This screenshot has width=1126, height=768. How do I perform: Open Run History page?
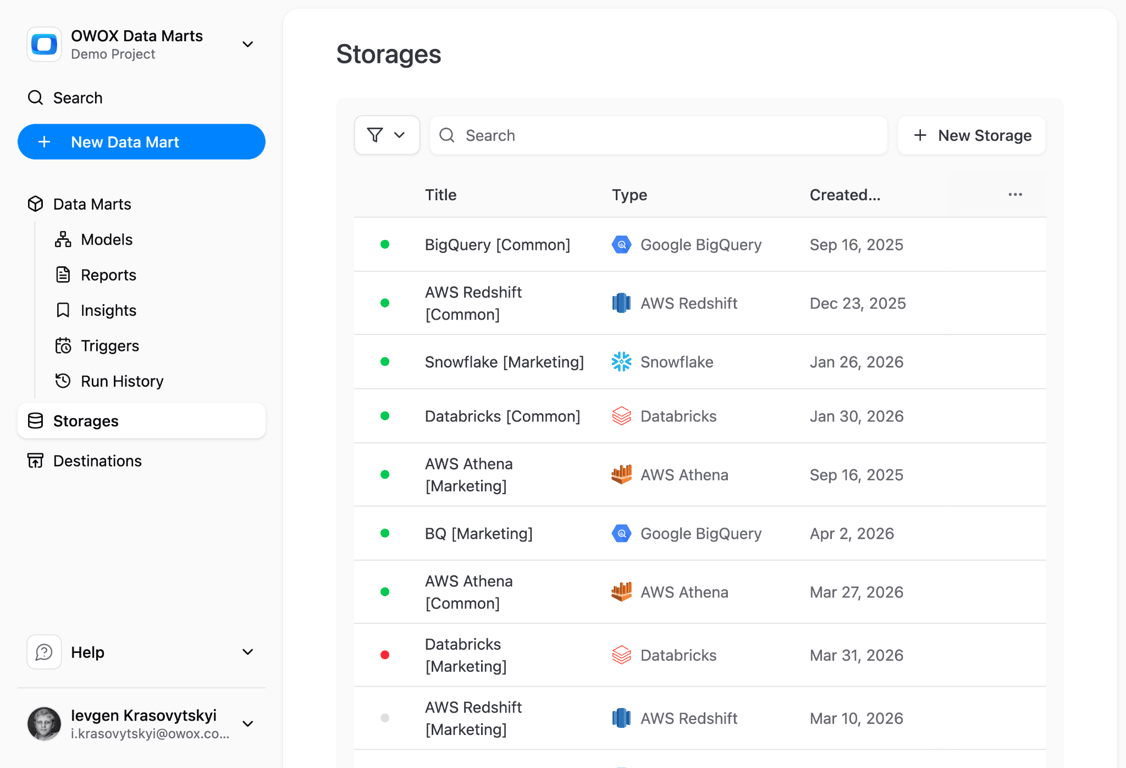122,381
